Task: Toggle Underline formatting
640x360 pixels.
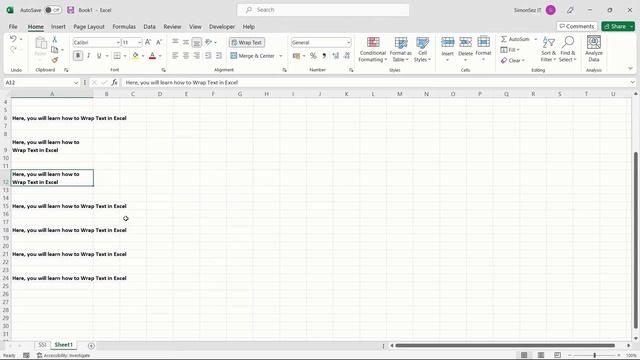Action: (x=98, y=56)
